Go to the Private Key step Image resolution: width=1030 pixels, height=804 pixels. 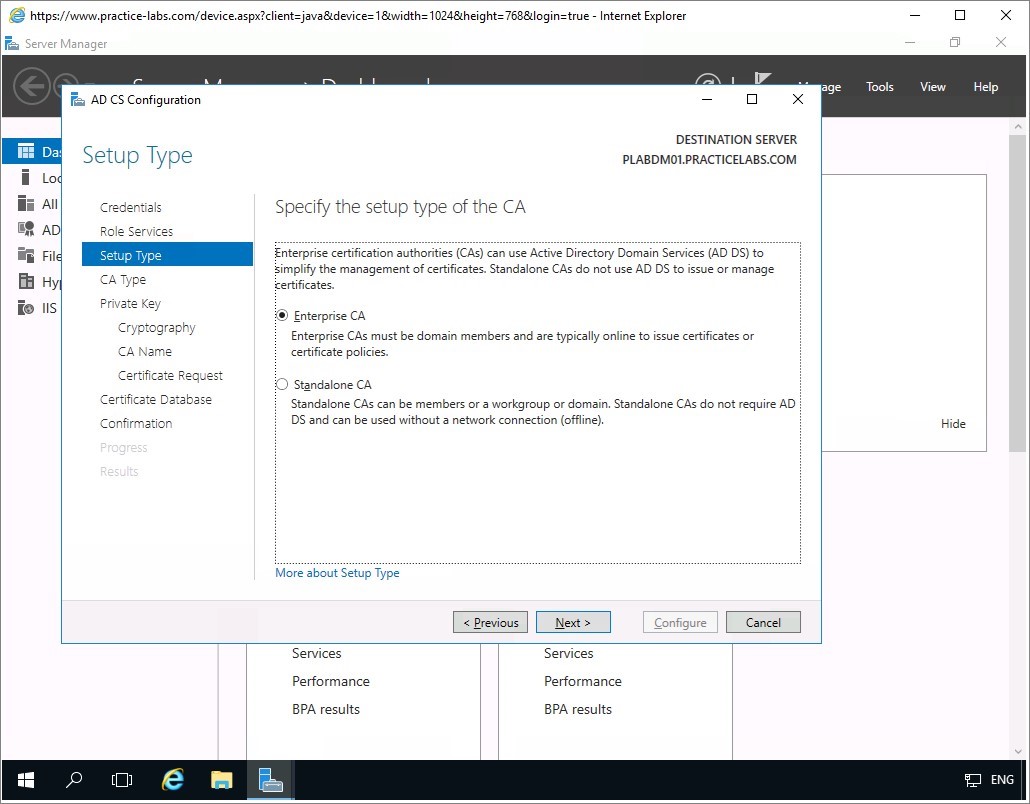tap(130, 303)
